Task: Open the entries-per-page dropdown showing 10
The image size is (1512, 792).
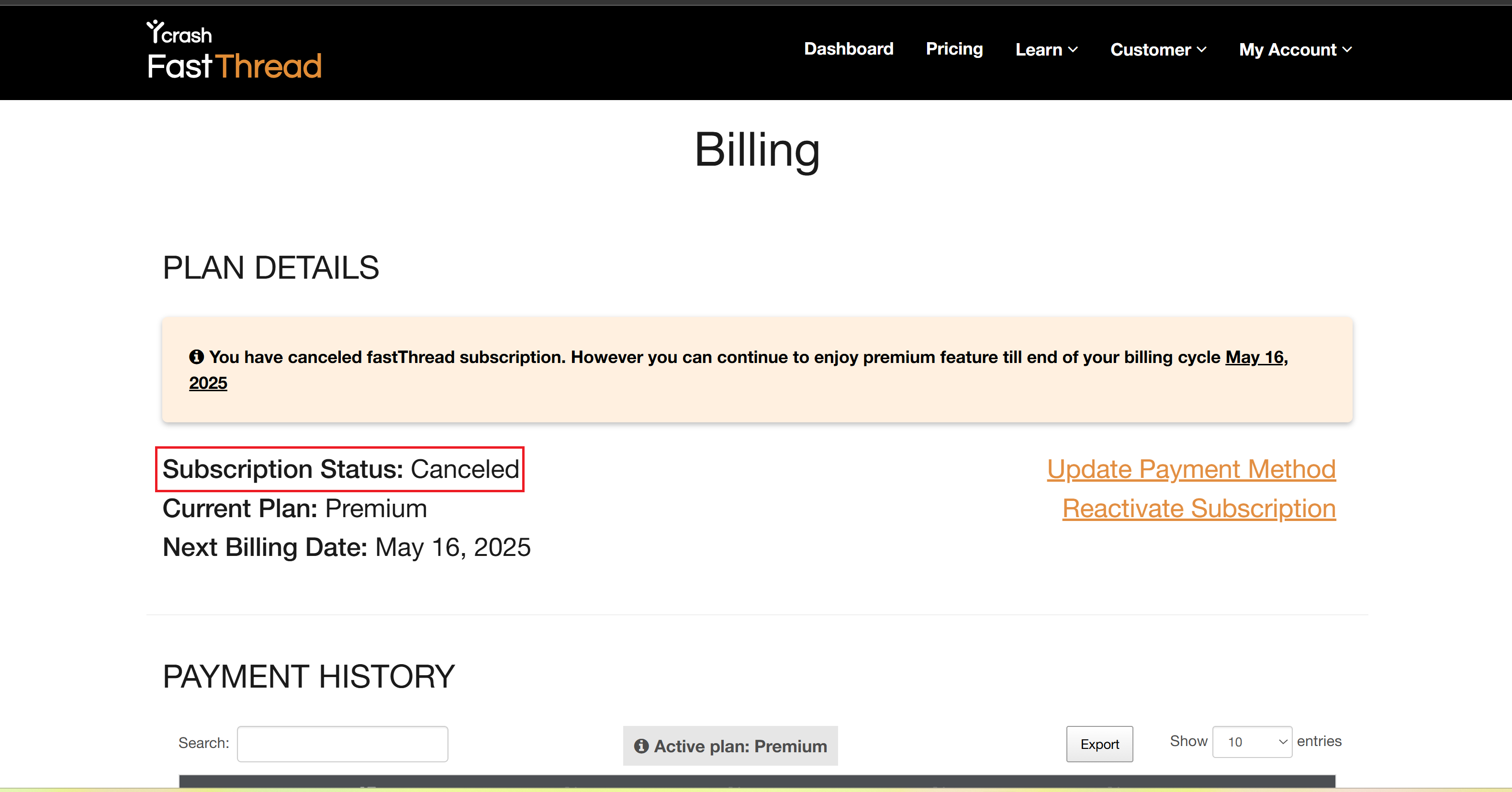Action: [x=1252, y=742]
